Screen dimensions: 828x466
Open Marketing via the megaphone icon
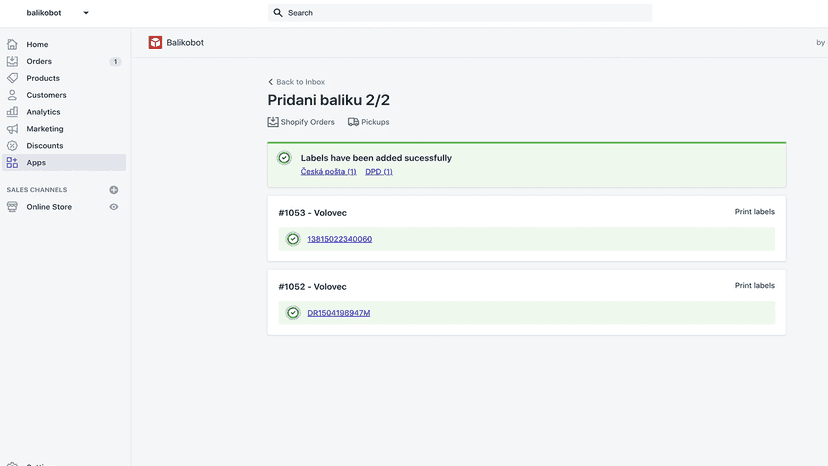tap(12, 129)
